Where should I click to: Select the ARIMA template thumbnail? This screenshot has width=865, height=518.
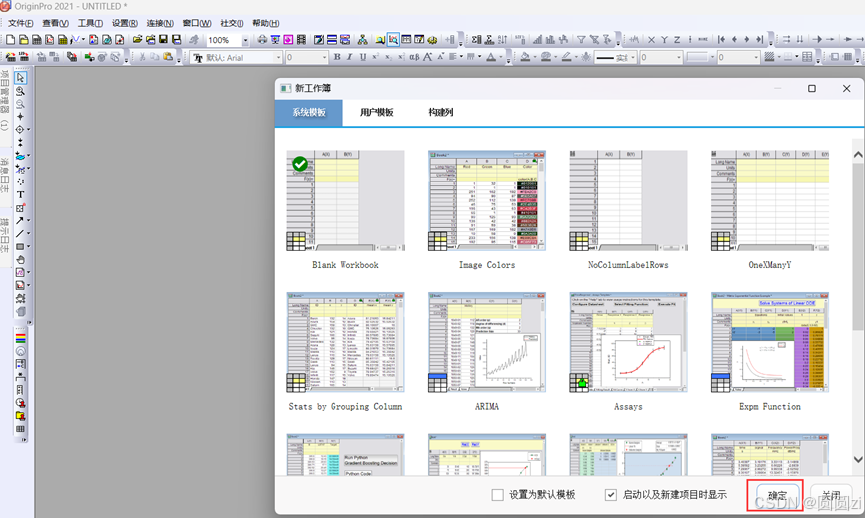pos(487,343)
